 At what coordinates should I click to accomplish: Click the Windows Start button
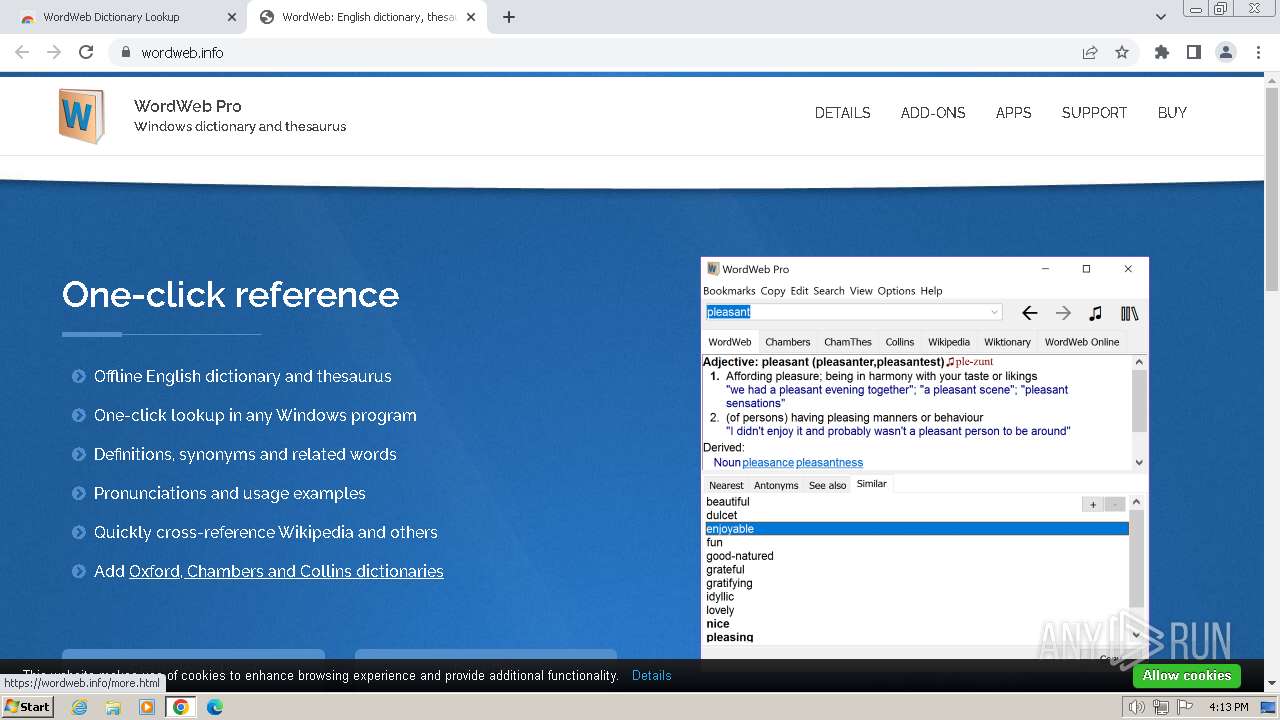point(28,706)
